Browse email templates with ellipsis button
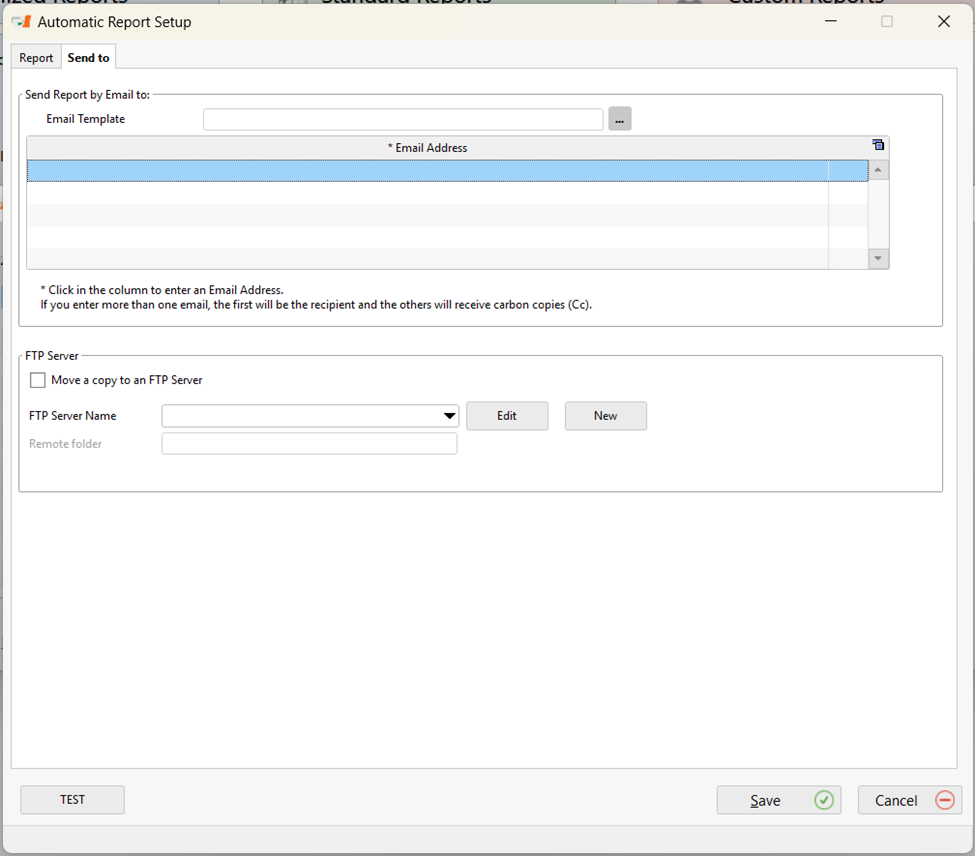Viewport: 975px width, 856px height. point(620,120)
